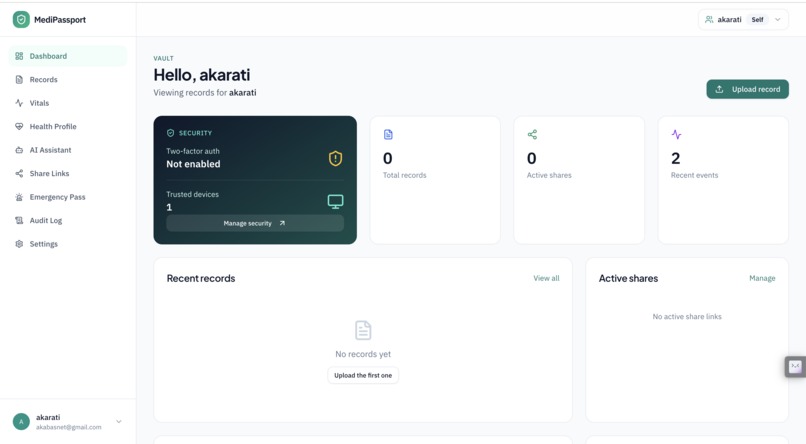
Task: Click the akabasnet@gmail.com email text
Action: [68, 427]
